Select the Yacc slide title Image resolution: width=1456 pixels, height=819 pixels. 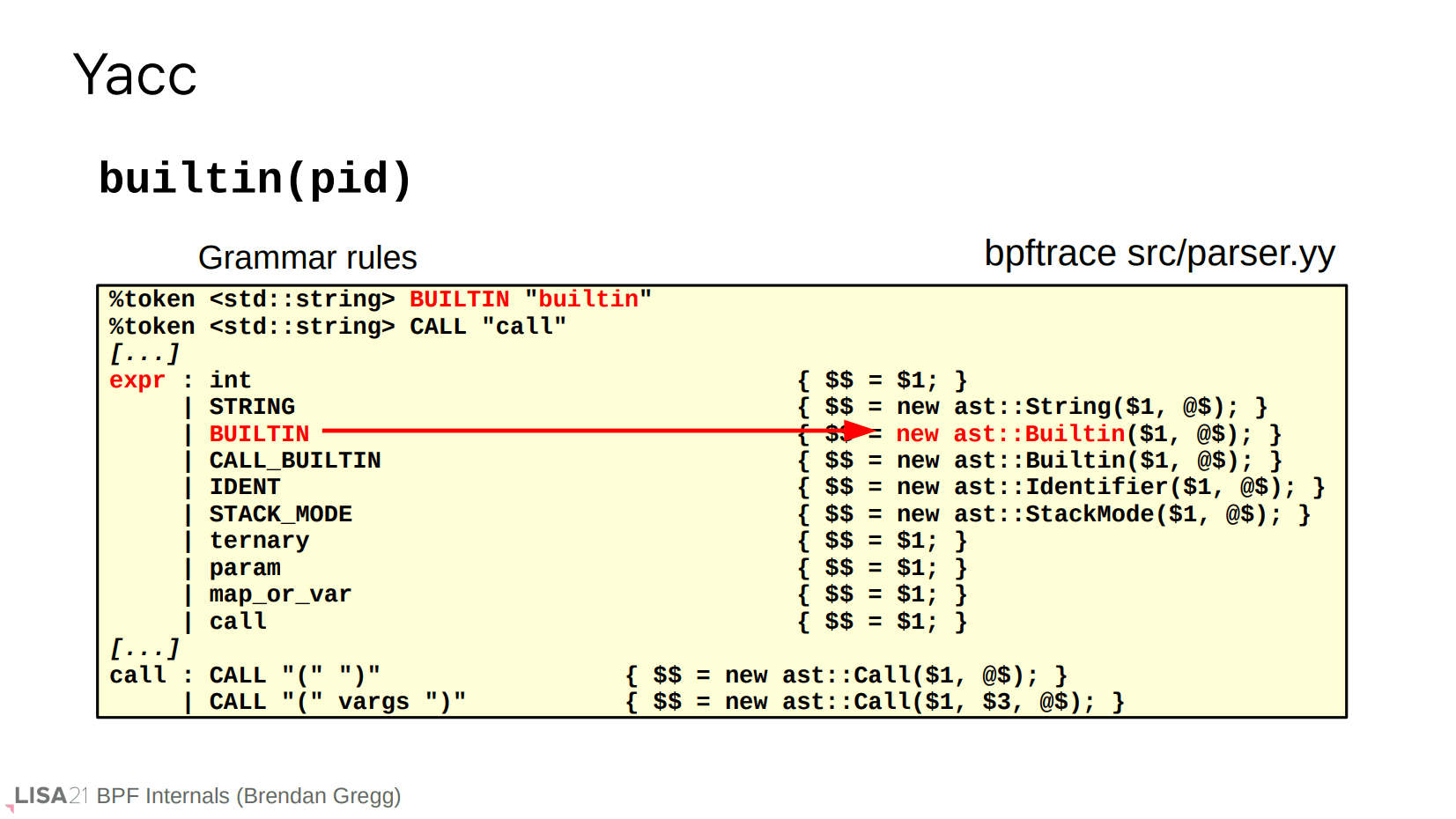[x=135, y=75]
